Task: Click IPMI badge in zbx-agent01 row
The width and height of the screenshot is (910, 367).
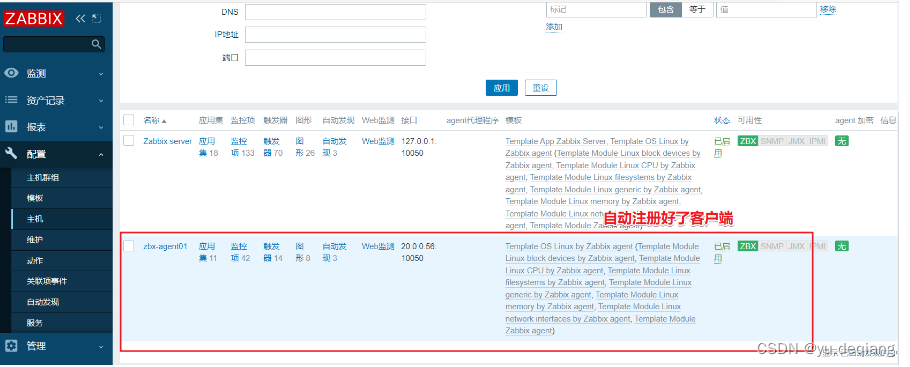Action: click(817, 246)
